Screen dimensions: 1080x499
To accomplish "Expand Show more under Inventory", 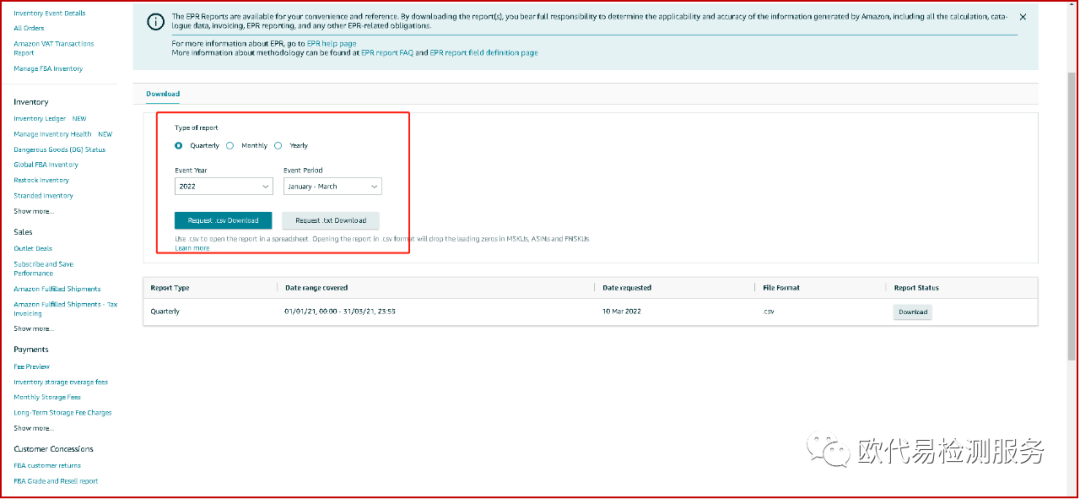I will pos(34,212).
